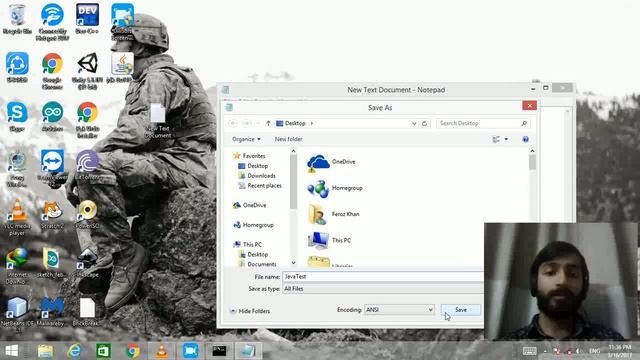Click the File name field containing JavaTest

point(383,276)
